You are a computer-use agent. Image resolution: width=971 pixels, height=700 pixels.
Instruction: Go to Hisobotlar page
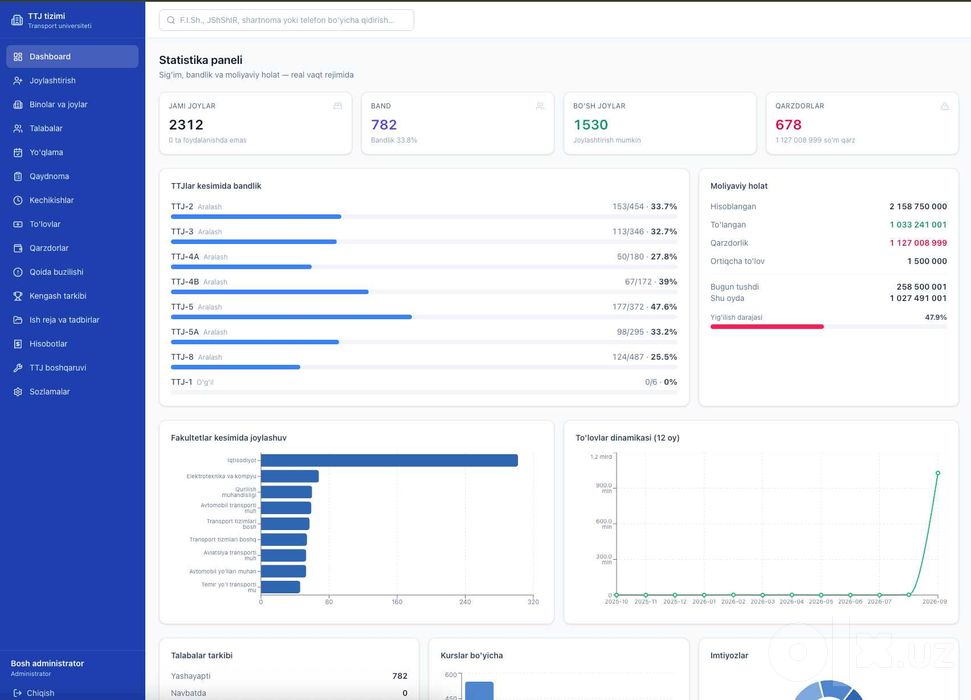[x=72, y=344]
